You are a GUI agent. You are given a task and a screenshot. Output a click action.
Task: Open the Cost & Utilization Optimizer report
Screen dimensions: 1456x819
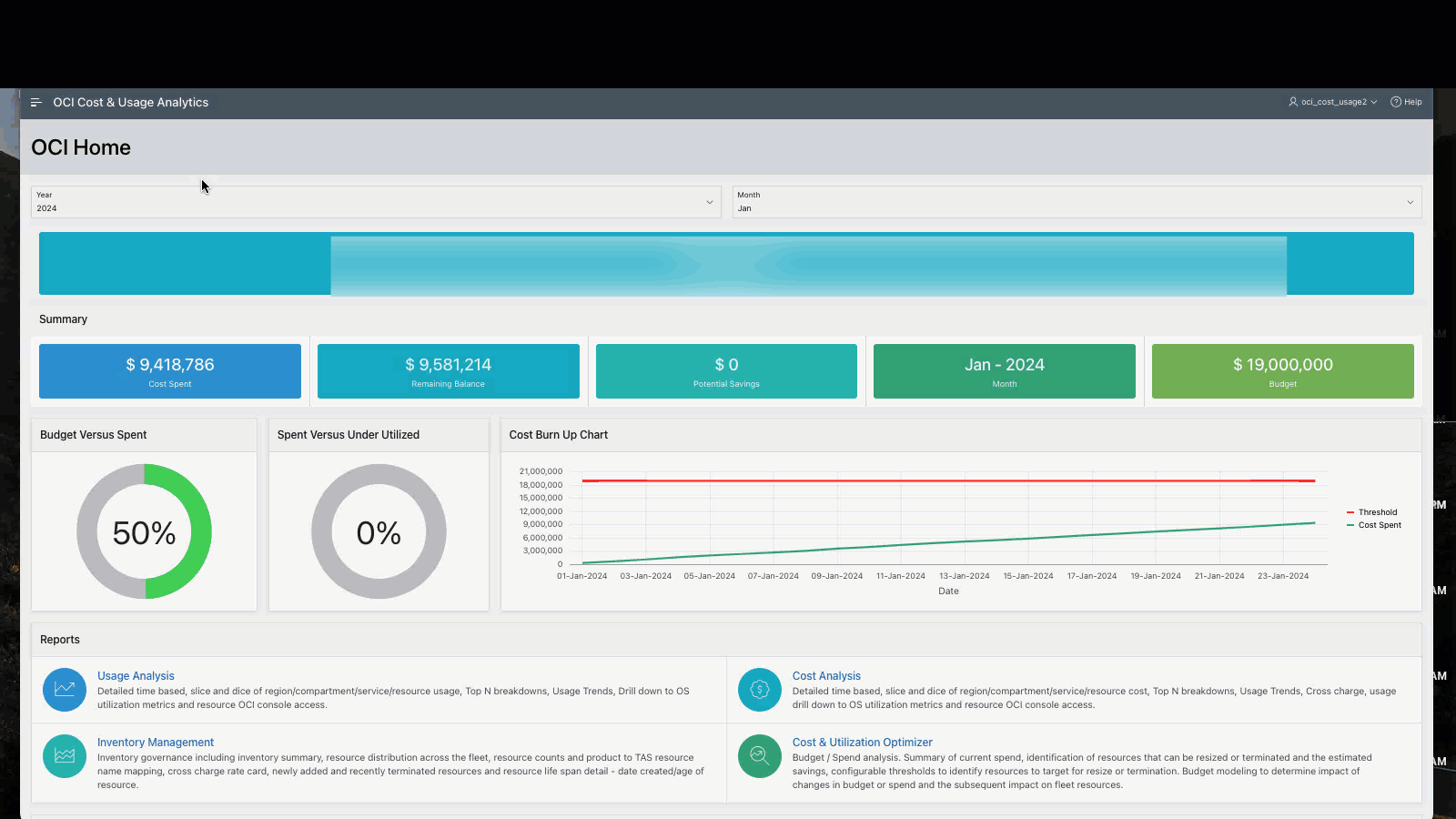pyautogui.click(x=862, y=742)
